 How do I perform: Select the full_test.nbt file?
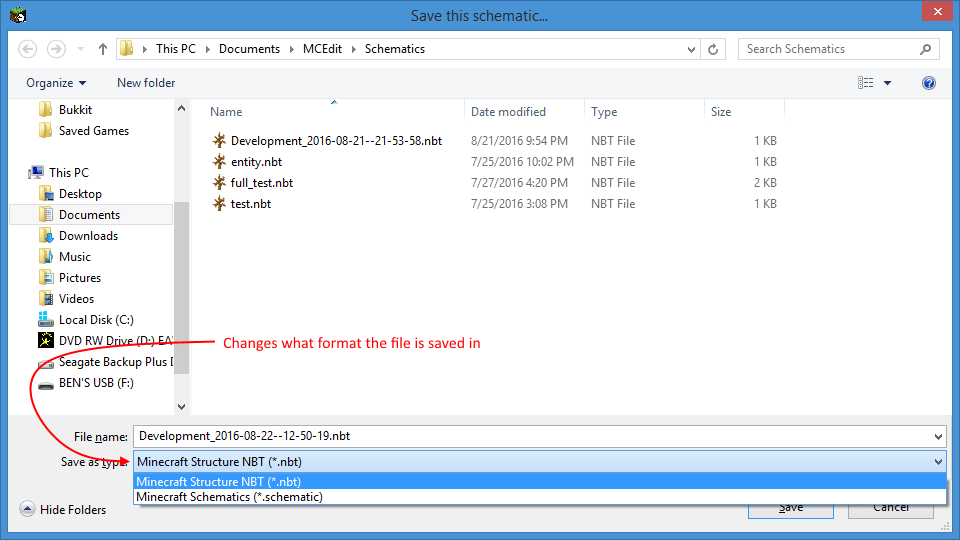click(261, 182)
